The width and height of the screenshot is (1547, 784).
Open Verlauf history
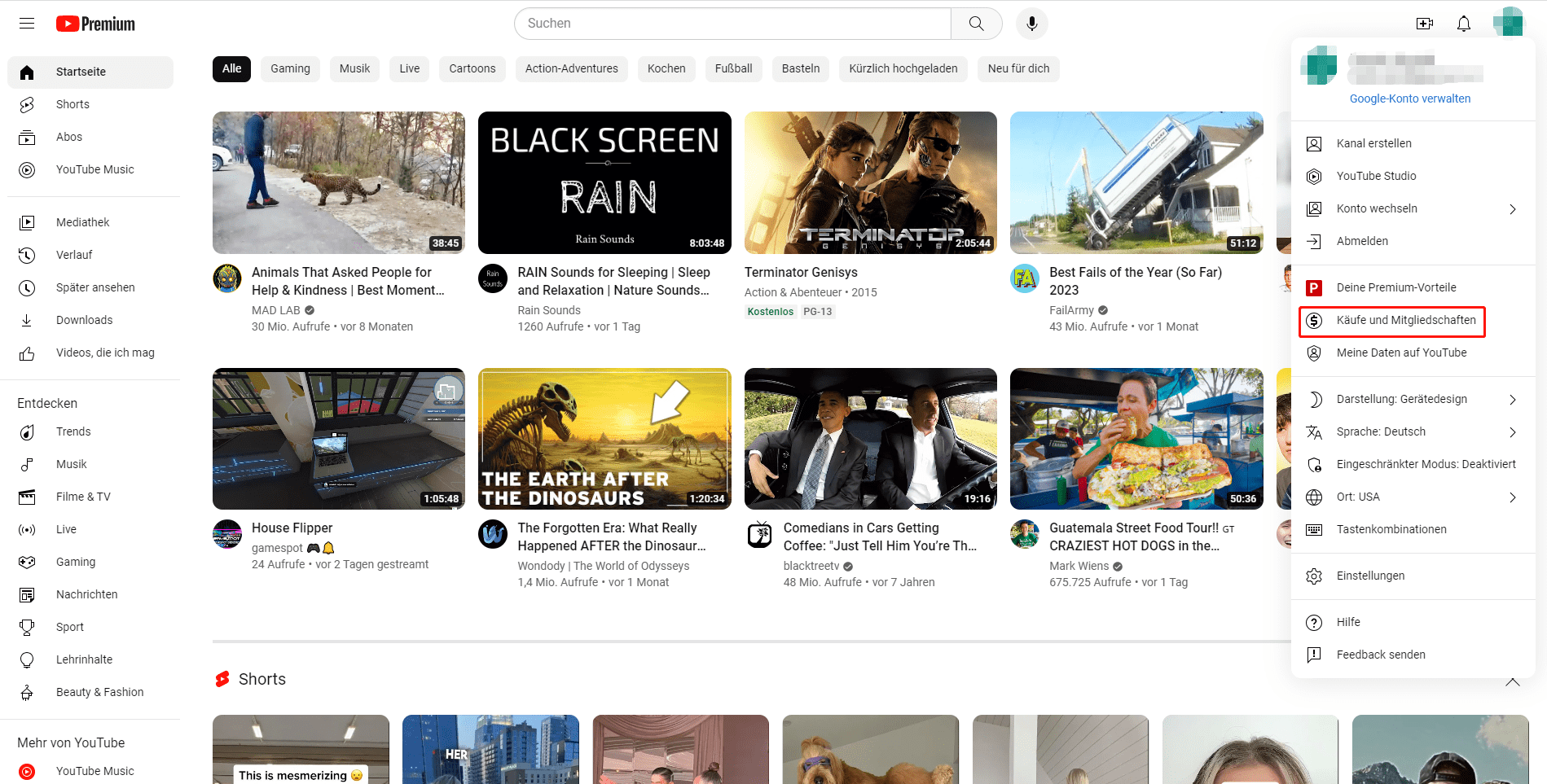90,255
